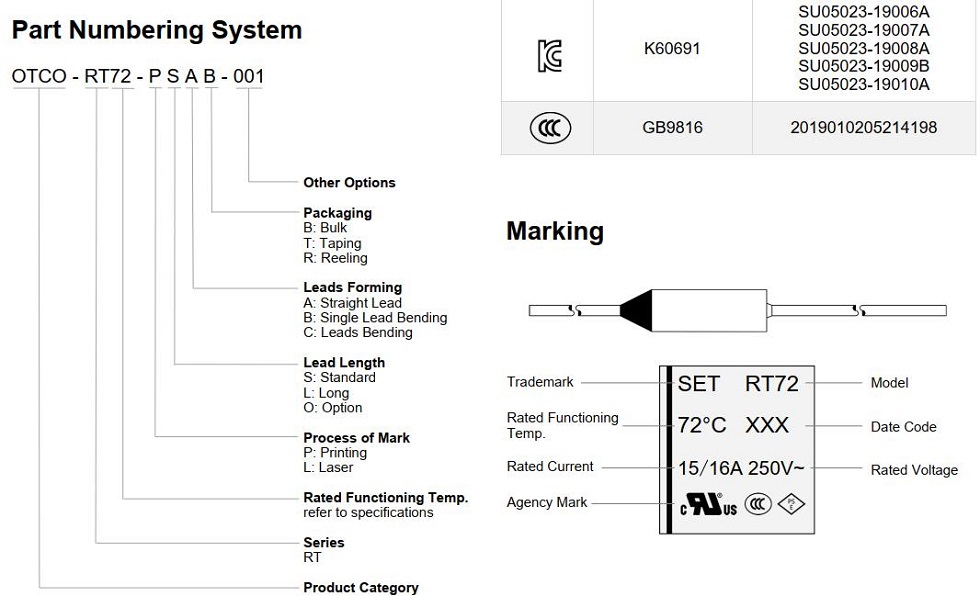The width and height of the screenshot is (980, 596).
Task: Click the thermal fuse body drawing
Action: pyautogui.click(x=700, y=310)
